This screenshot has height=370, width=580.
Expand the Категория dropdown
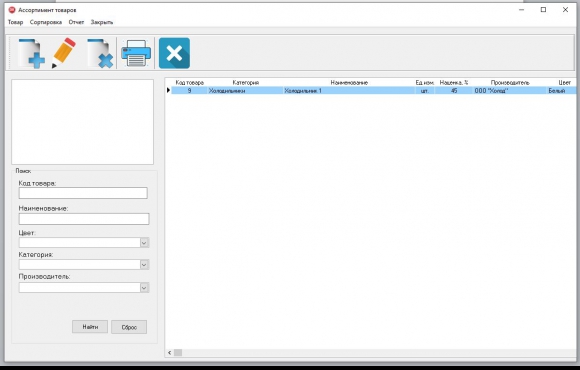tap(144, 265)
